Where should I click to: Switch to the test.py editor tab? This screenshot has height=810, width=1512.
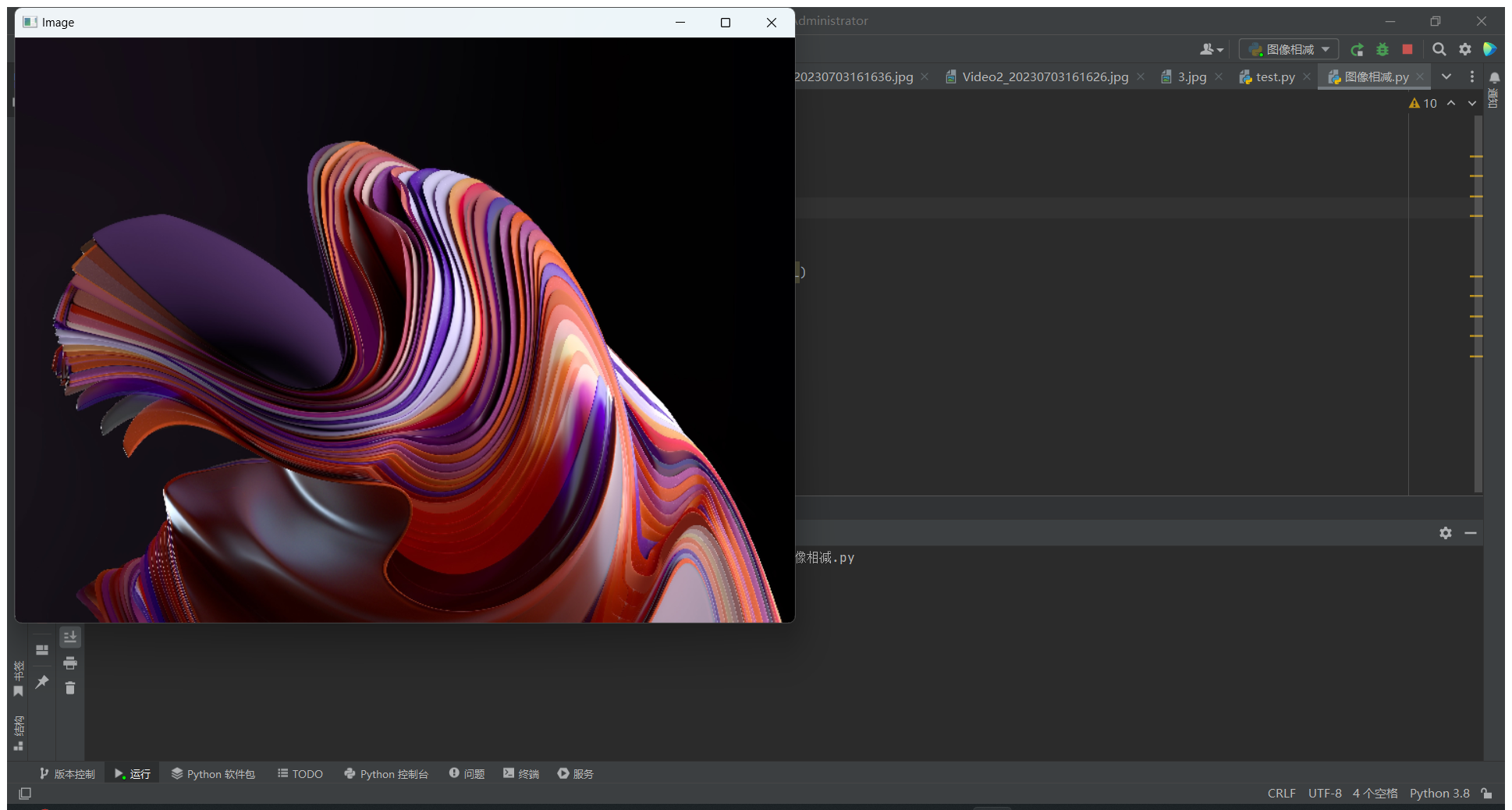click(x=1275, y=76)
